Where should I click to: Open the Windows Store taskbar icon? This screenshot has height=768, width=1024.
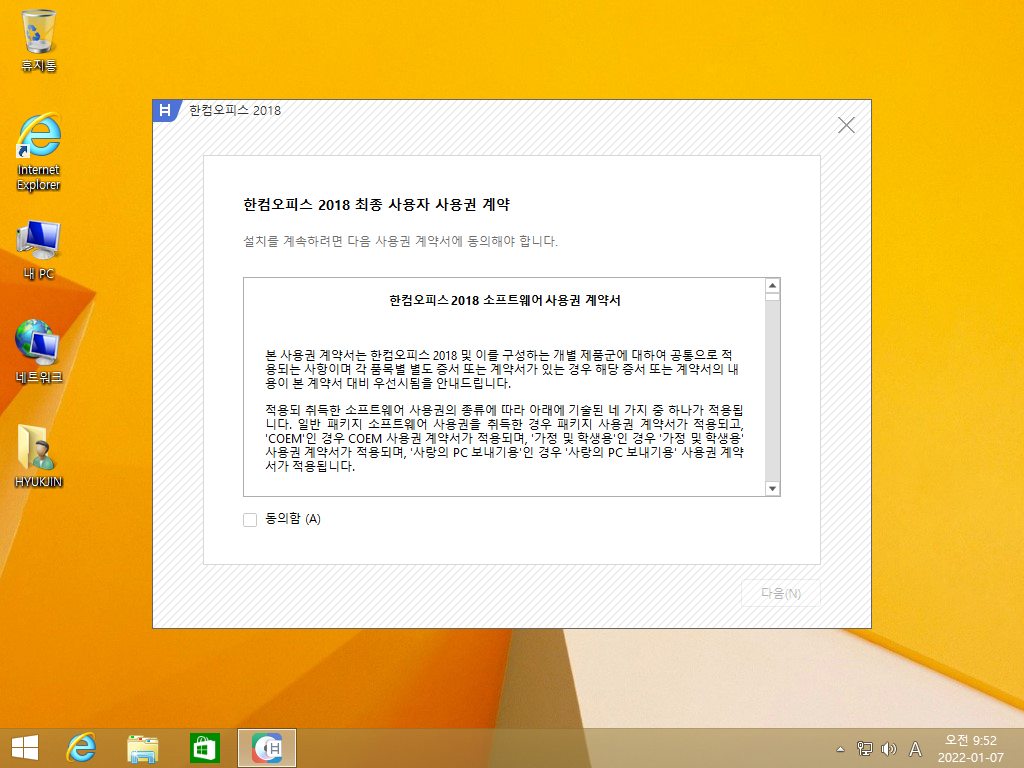204,748
